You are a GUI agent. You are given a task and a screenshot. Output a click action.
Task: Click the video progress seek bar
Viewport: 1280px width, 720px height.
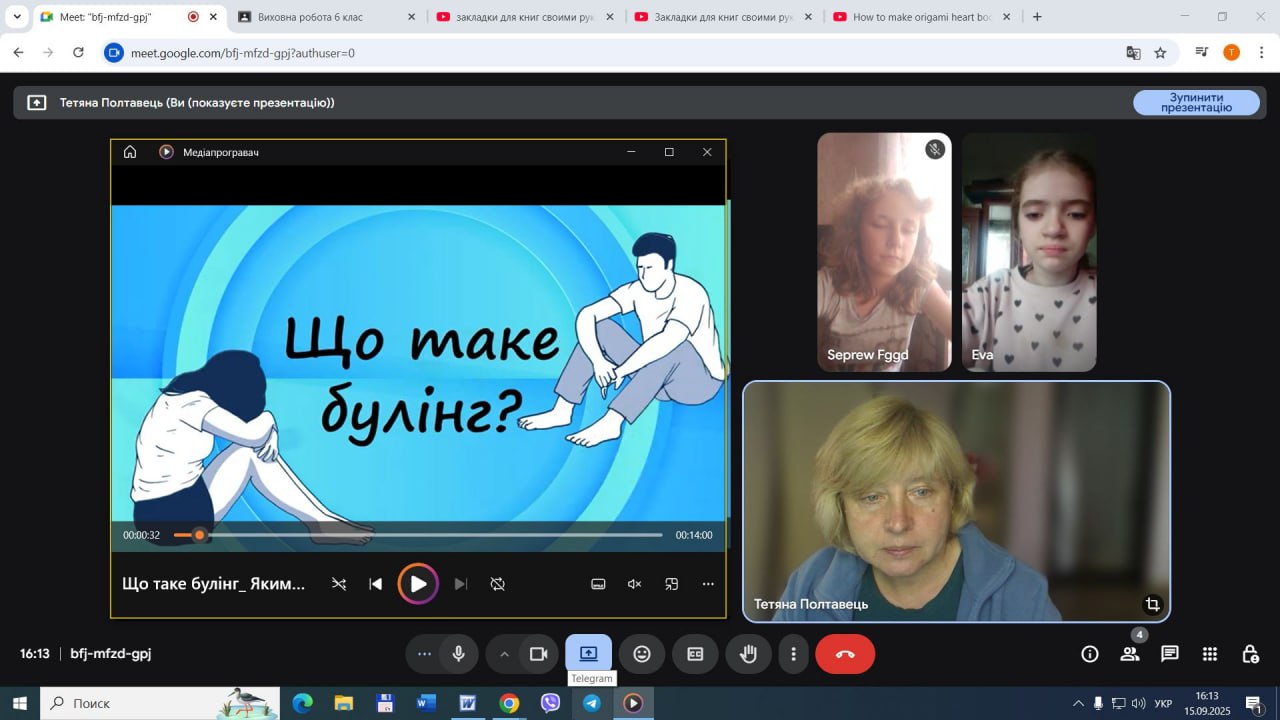(x=420, y=535)
